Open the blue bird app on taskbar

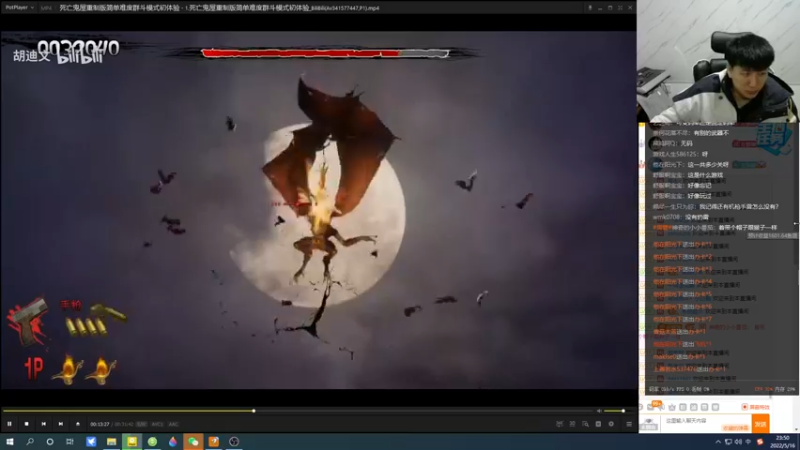click(x=91, y=442)
